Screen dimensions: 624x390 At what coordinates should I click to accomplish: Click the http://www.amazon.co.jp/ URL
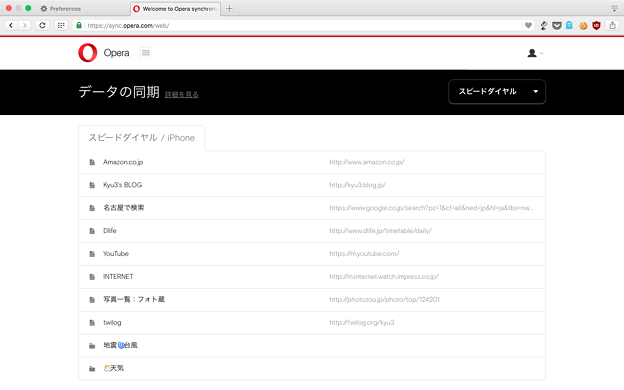[x=367, y=162]
